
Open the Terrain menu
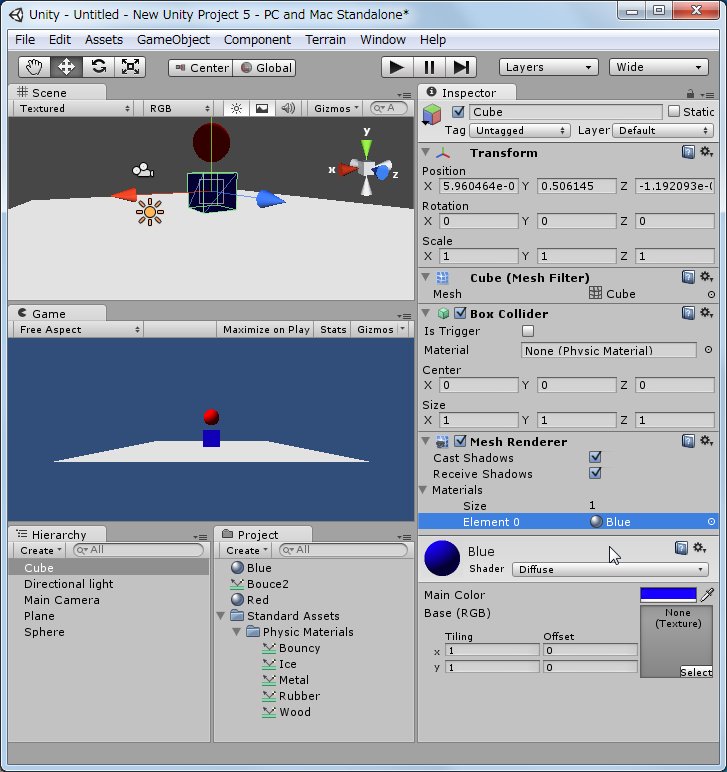pos(325,39)
